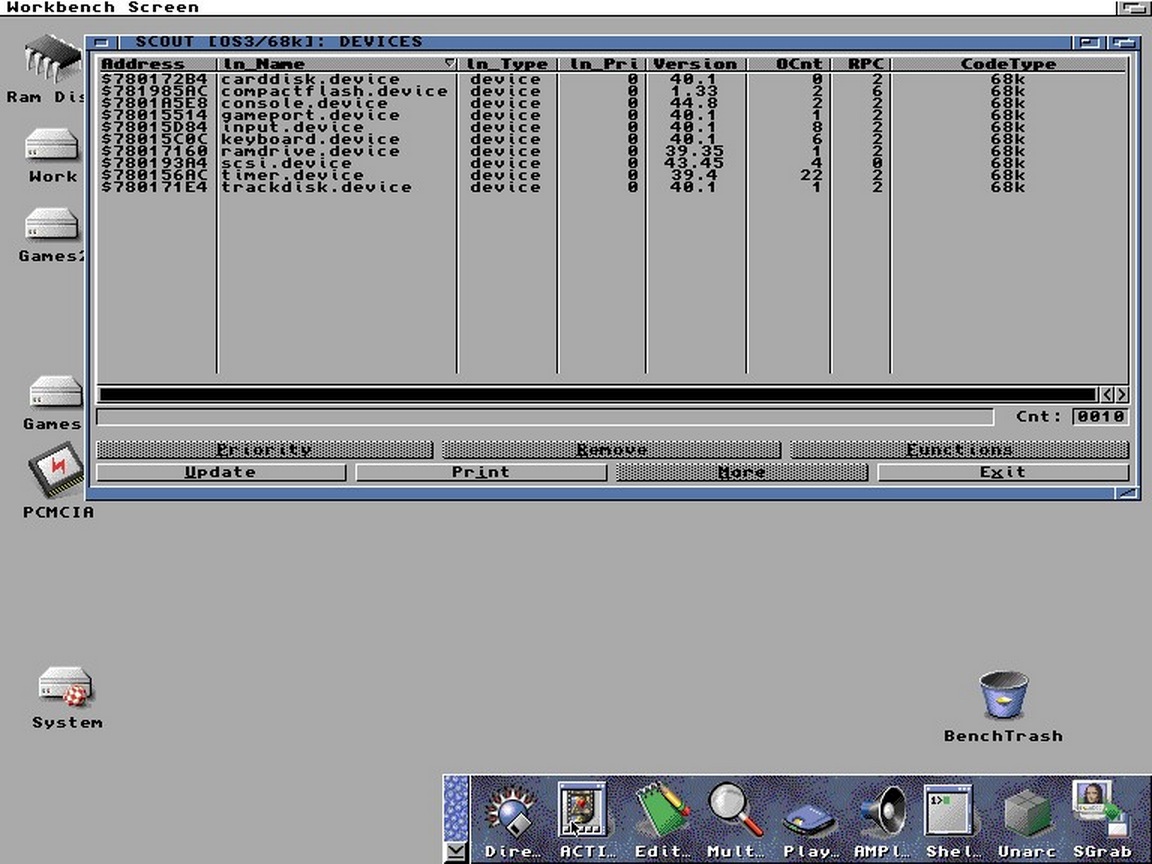
Task: Click the disabled Remove button
Action: (611, 450)
